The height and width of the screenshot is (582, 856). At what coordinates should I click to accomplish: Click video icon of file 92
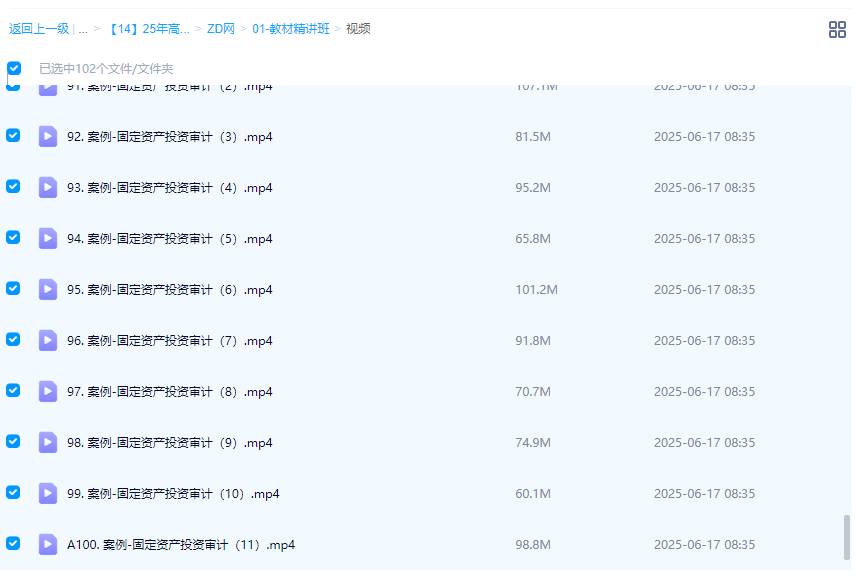click(47, 136)
